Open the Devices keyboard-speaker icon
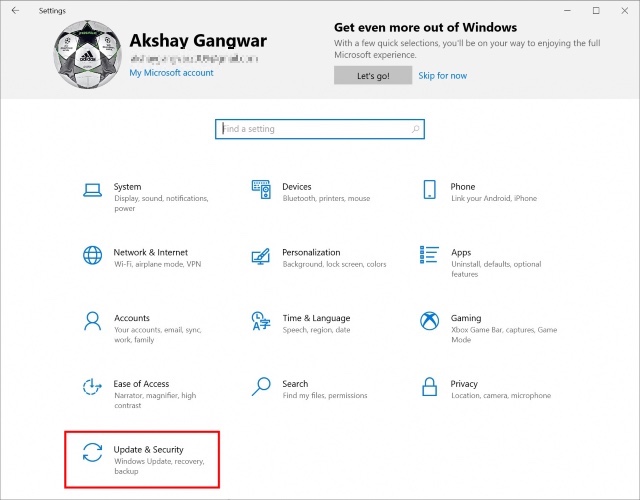The image size is (640, 500). point(261,189)
